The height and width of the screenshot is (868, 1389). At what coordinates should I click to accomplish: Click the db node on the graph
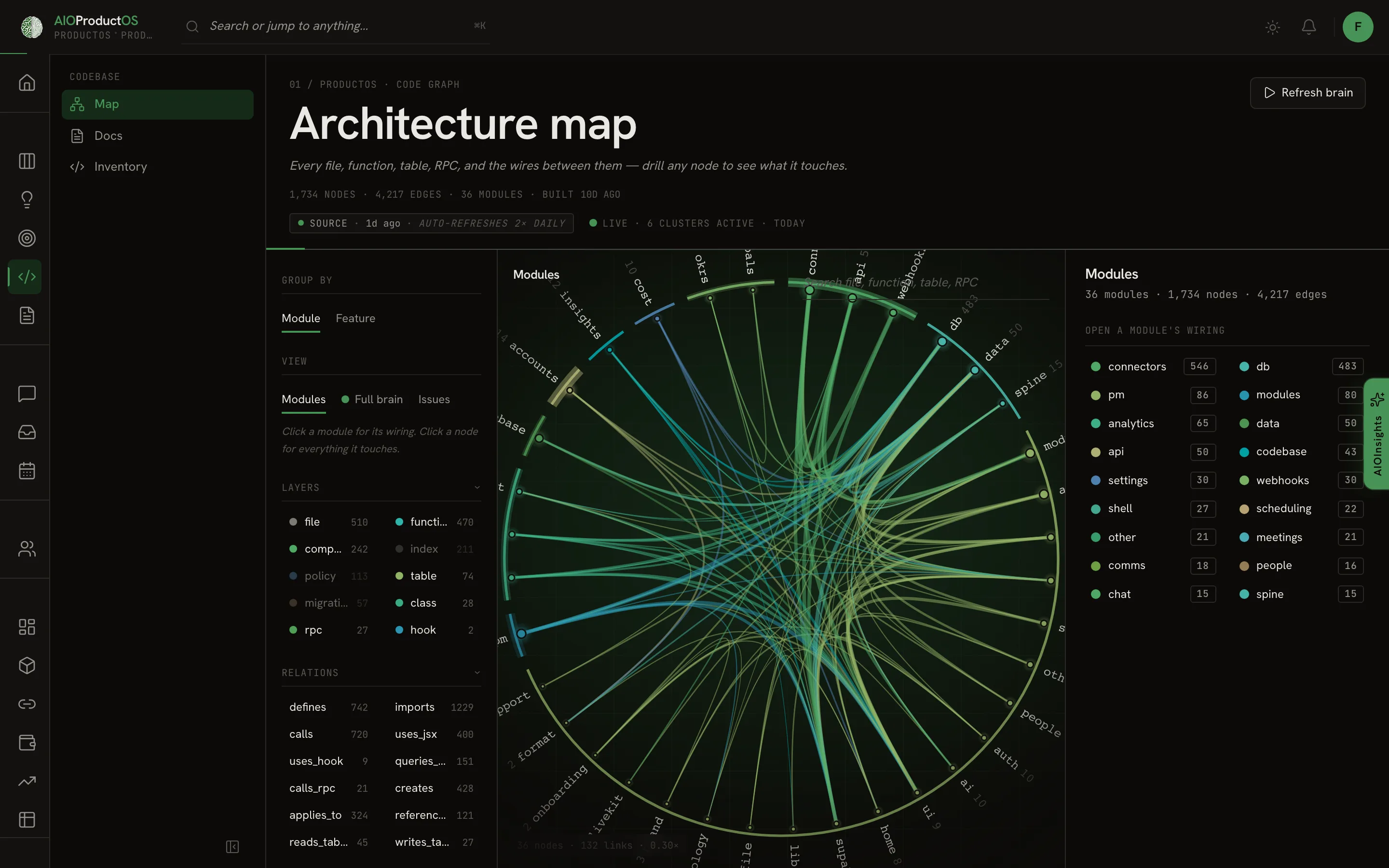942,342
